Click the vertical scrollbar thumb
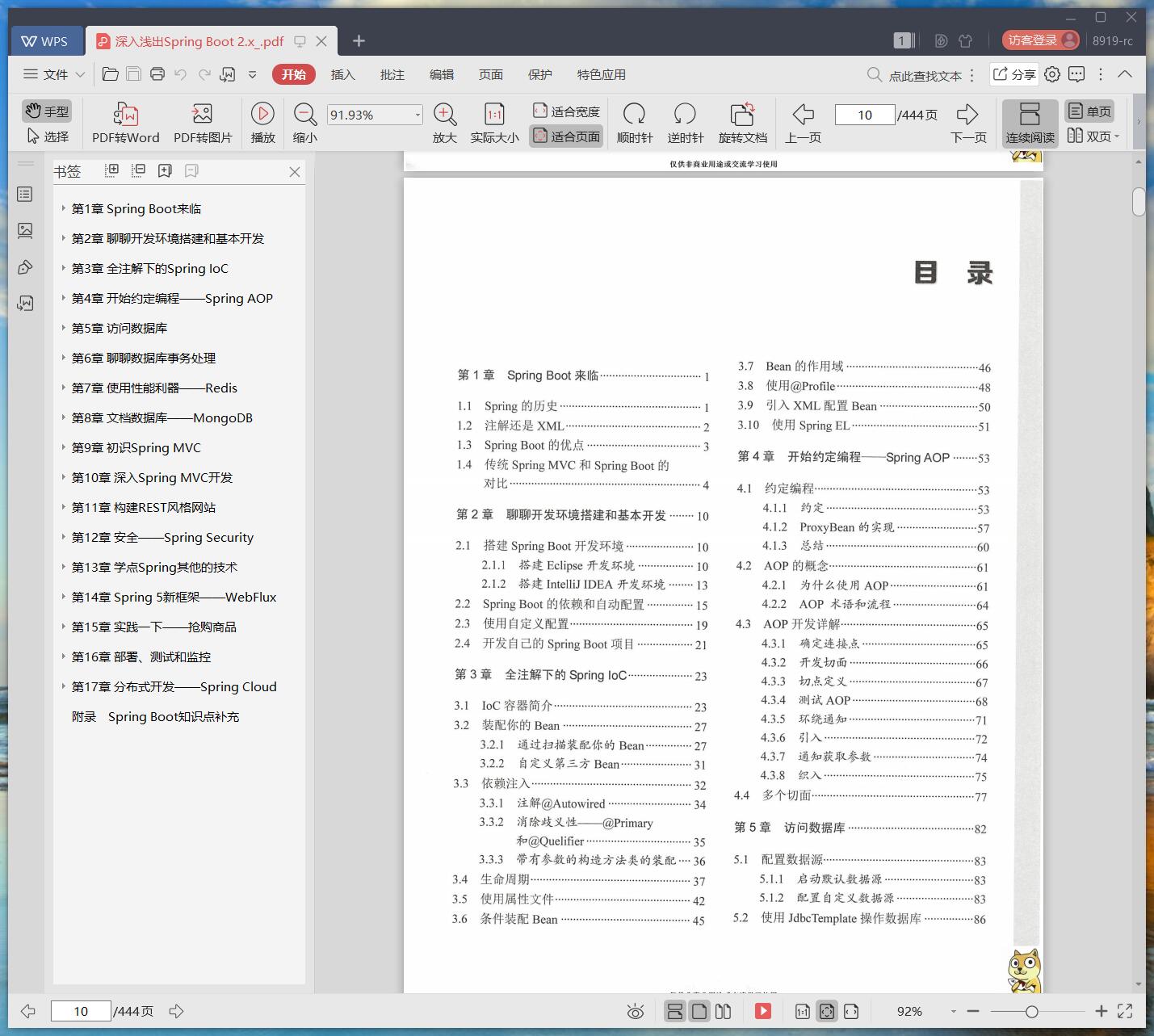 1139,201
